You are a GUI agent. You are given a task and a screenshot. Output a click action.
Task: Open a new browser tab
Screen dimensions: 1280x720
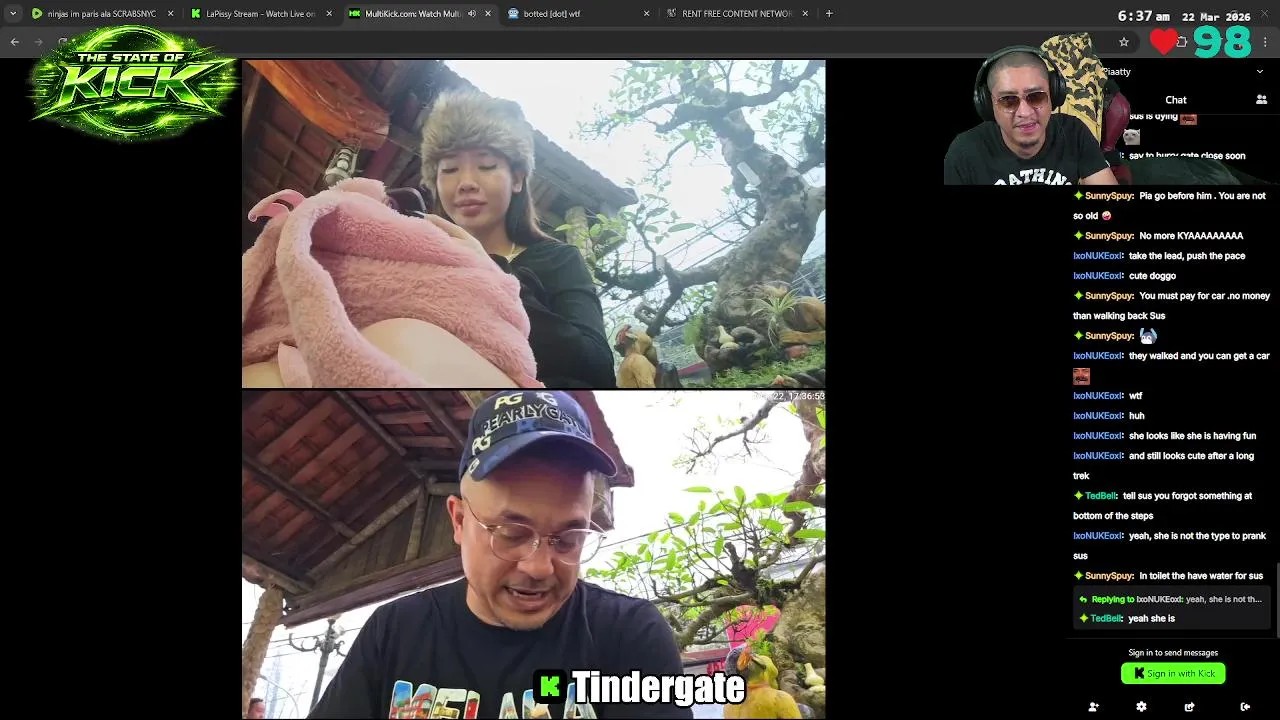tap(829, 14)
